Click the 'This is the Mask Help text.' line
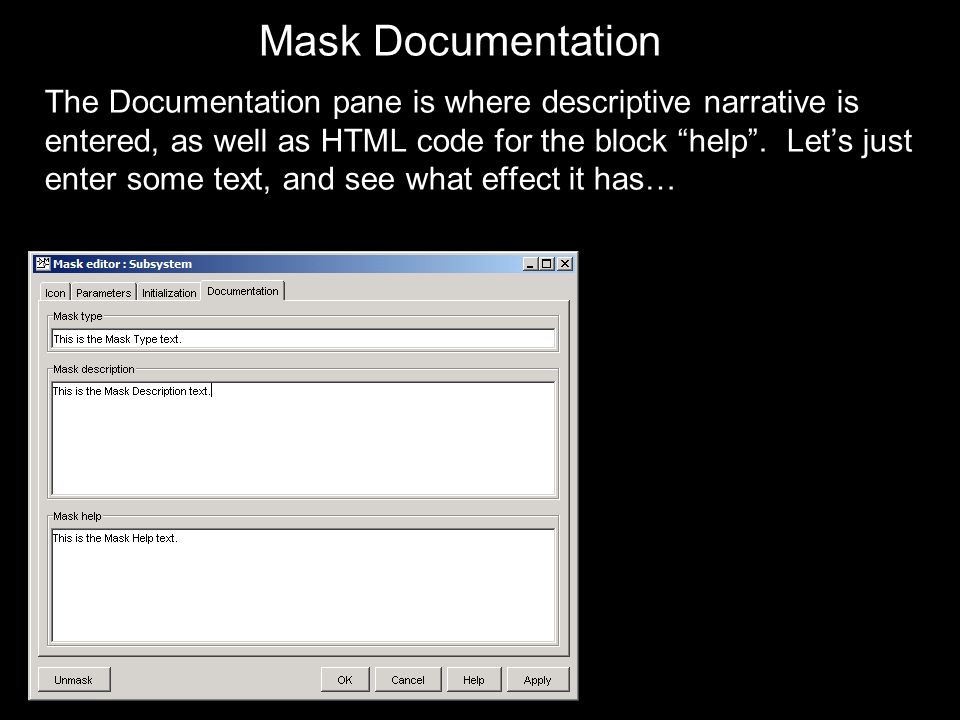Image resolution: width=960 pixels, height=720 pixels. pos(115,538)
